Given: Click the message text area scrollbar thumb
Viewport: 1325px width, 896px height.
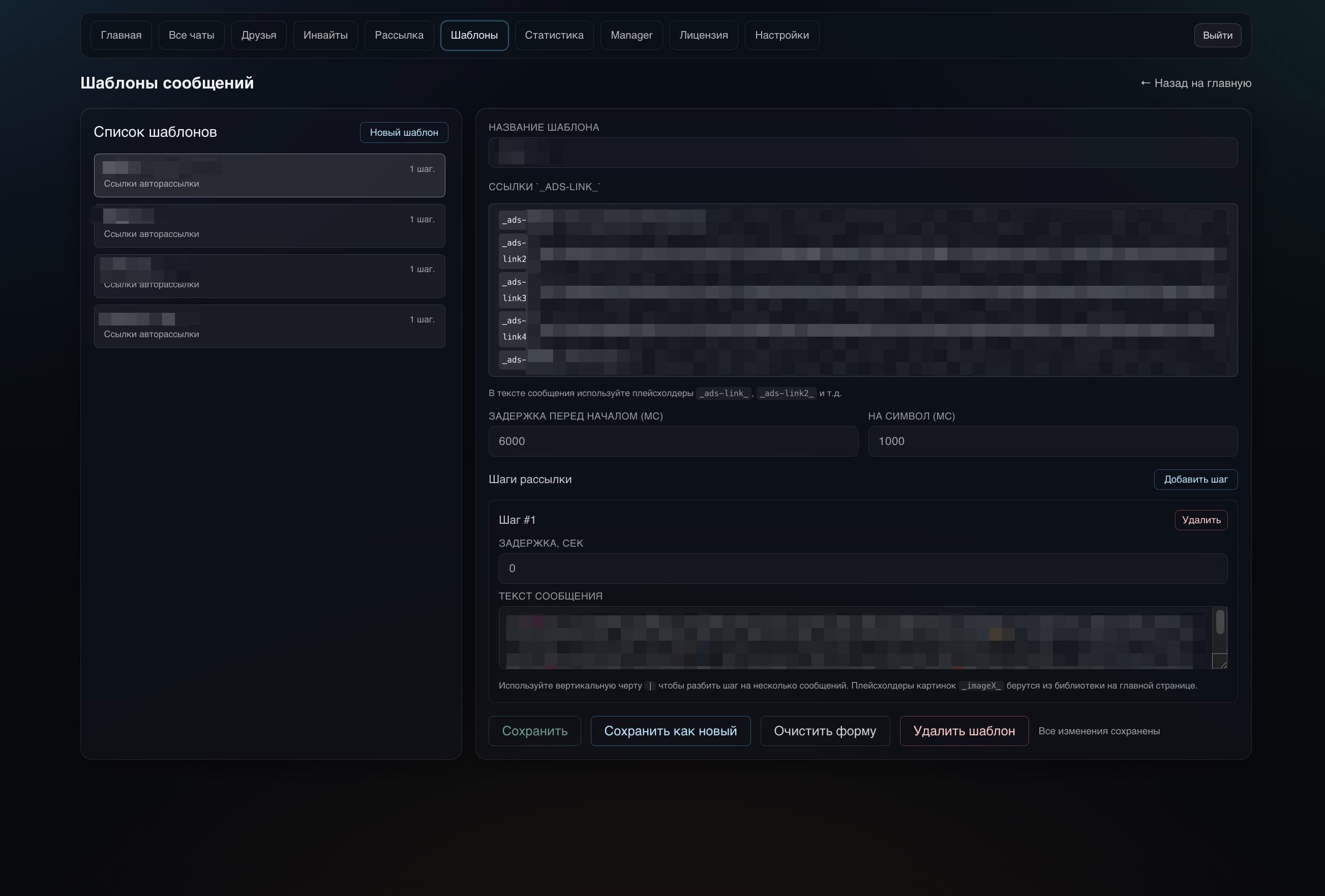Looking at the screenshot, I should pyautogui.click(x=1220, y=622).
